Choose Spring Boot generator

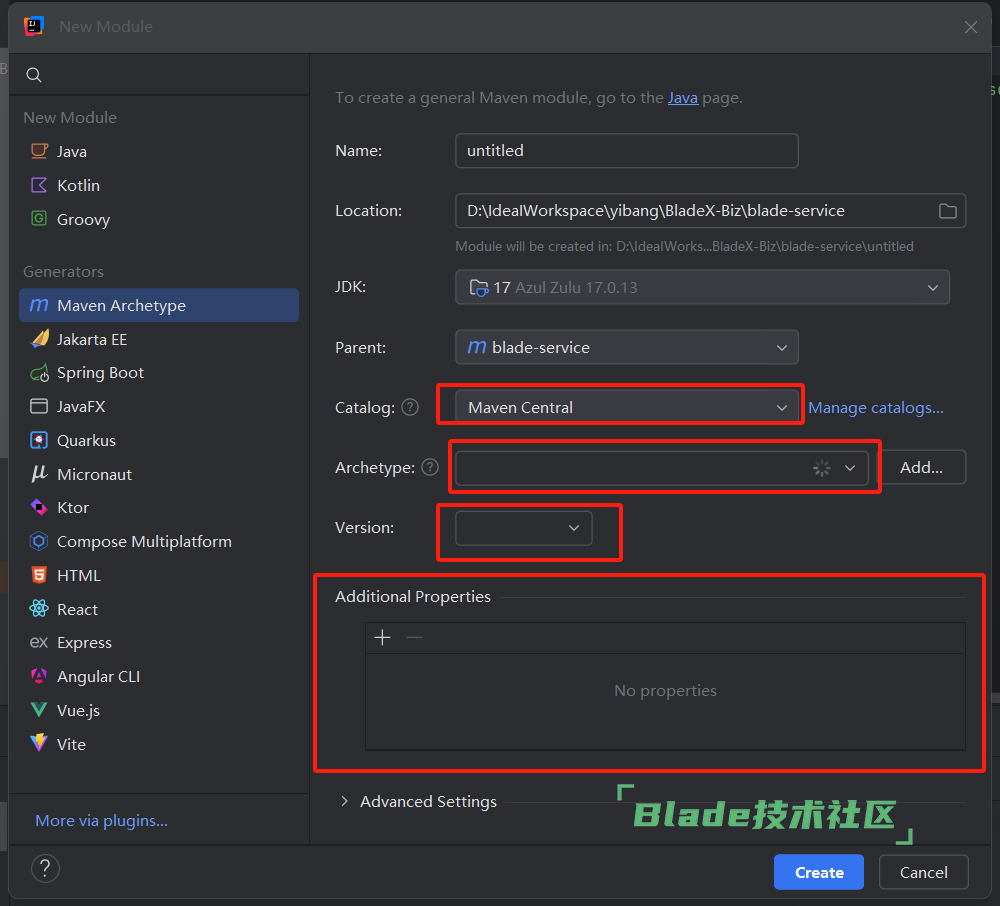159,373
